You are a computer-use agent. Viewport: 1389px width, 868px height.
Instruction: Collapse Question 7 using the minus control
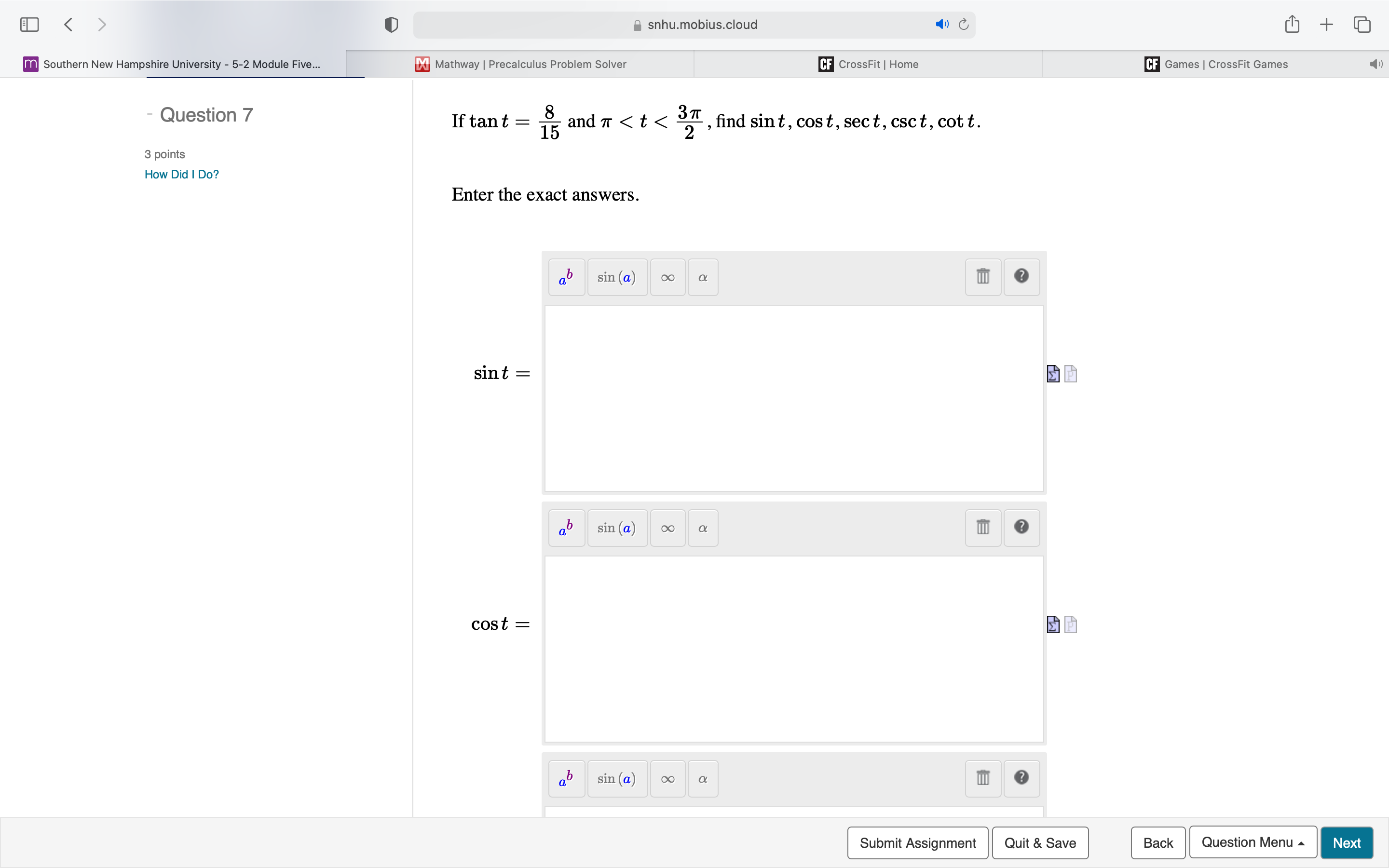(150, 114)
